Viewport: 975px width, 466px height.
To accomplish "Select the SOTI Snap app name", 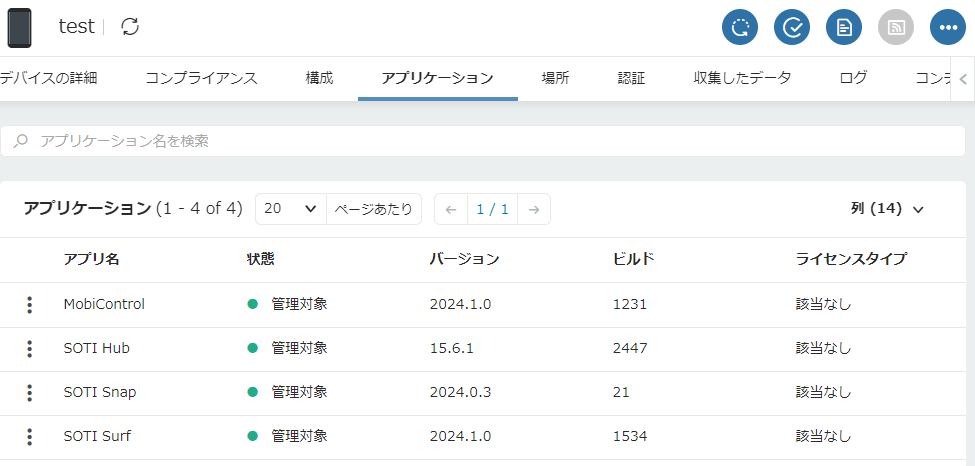I will tap(99, 393).
